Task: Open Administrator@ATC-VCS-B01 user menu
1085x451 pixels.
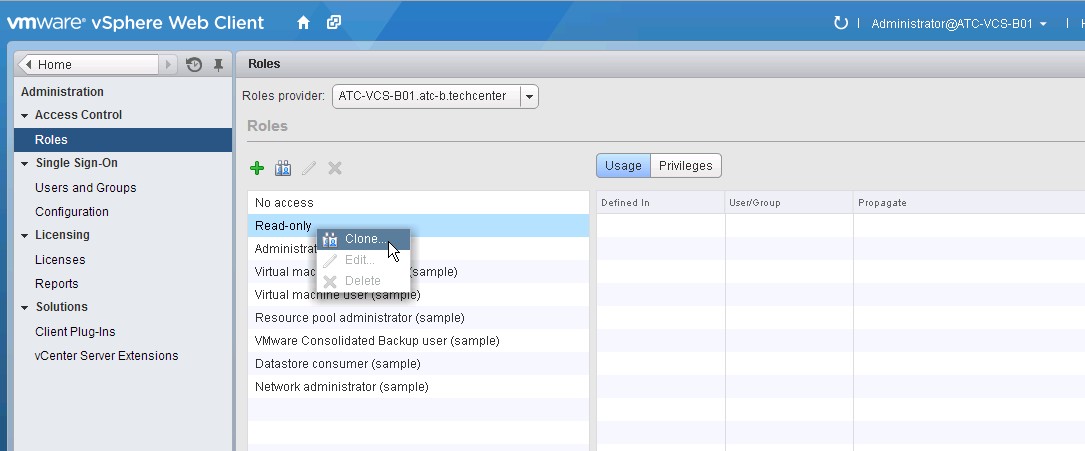Action: point(959,23)
